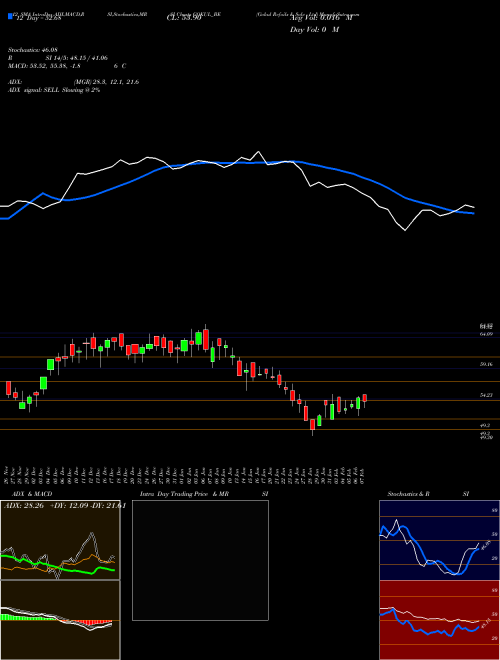Select the 'ADX: 28.26 +DY: 12.09' readout
The image size is (500, 660).
(x=46, y=506)
